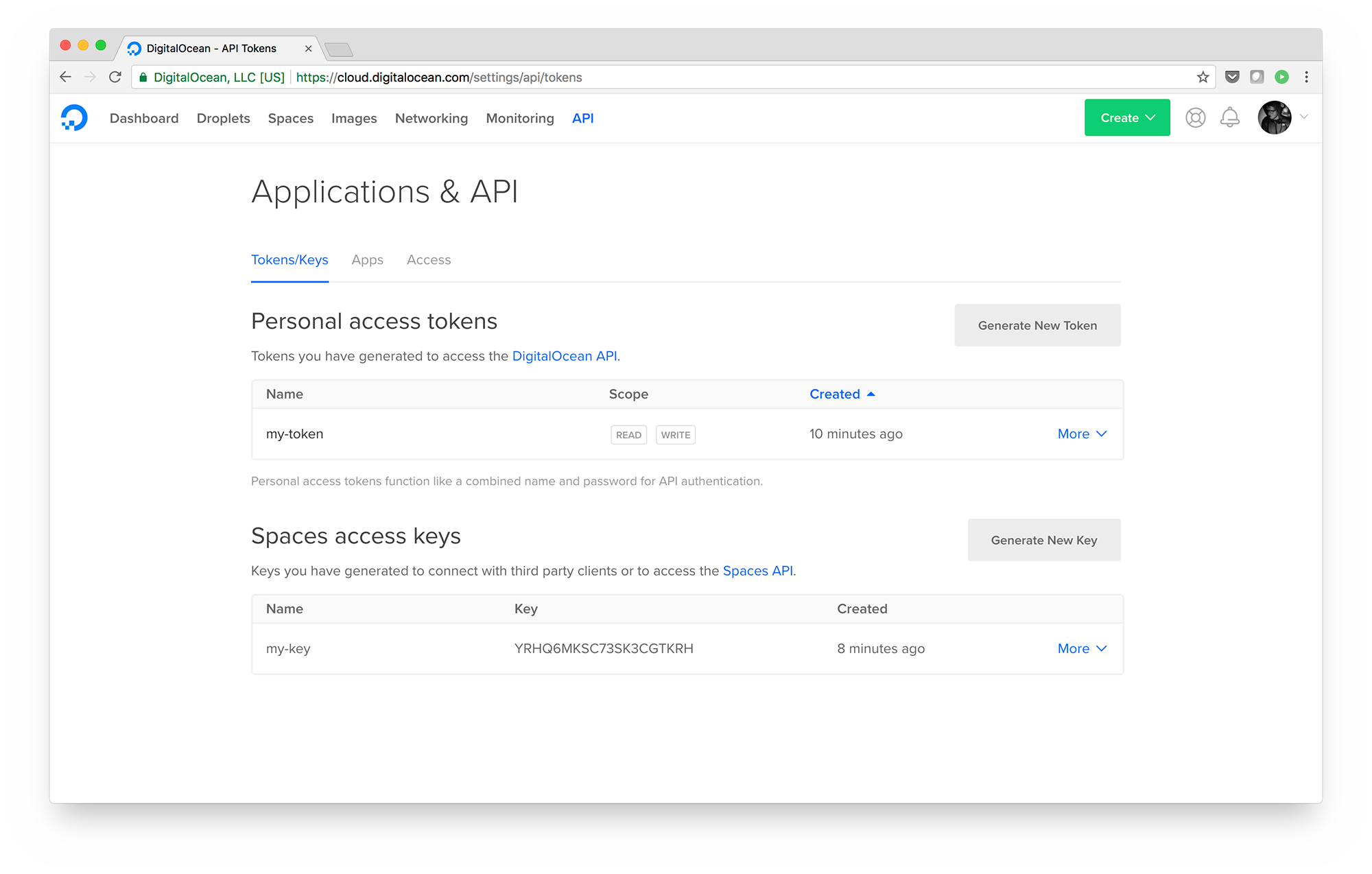This screenshot has height=874, width=1372.
Task: Close the API Tokens browser tab
Action: pyautogui.click(x=308, y=49)
